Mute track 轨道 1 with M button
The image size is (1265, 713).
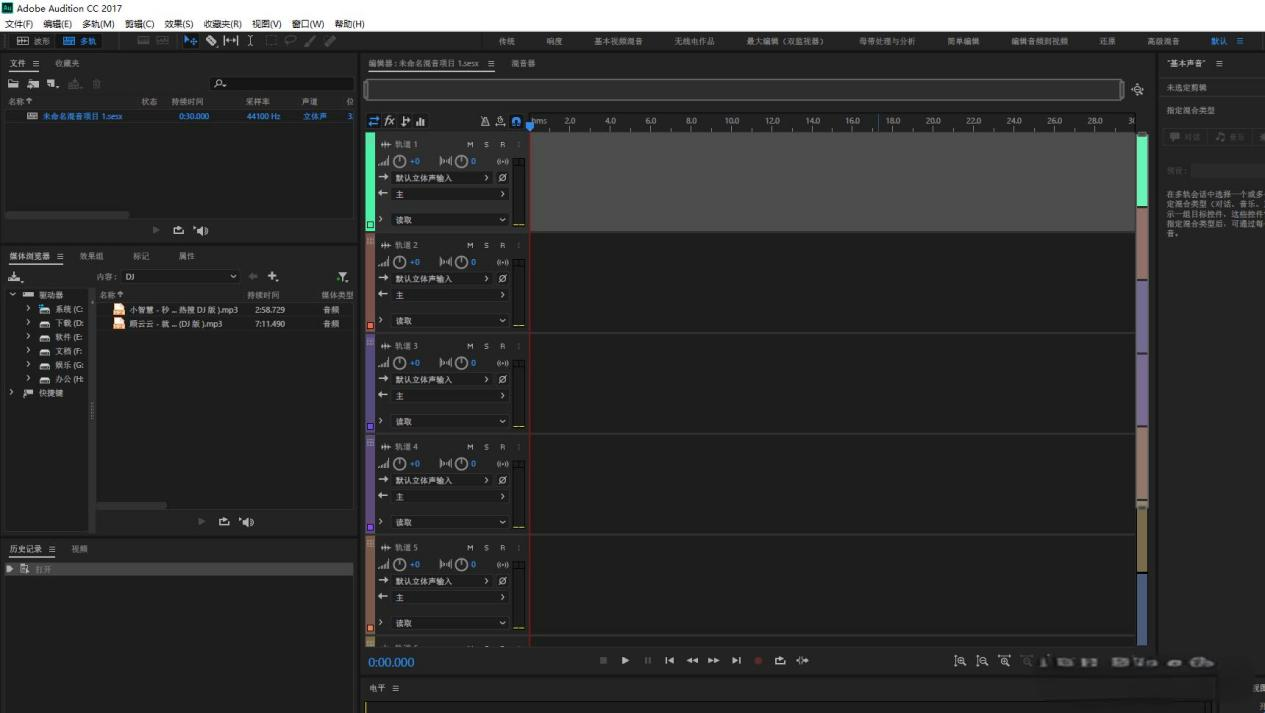point(470,145)
